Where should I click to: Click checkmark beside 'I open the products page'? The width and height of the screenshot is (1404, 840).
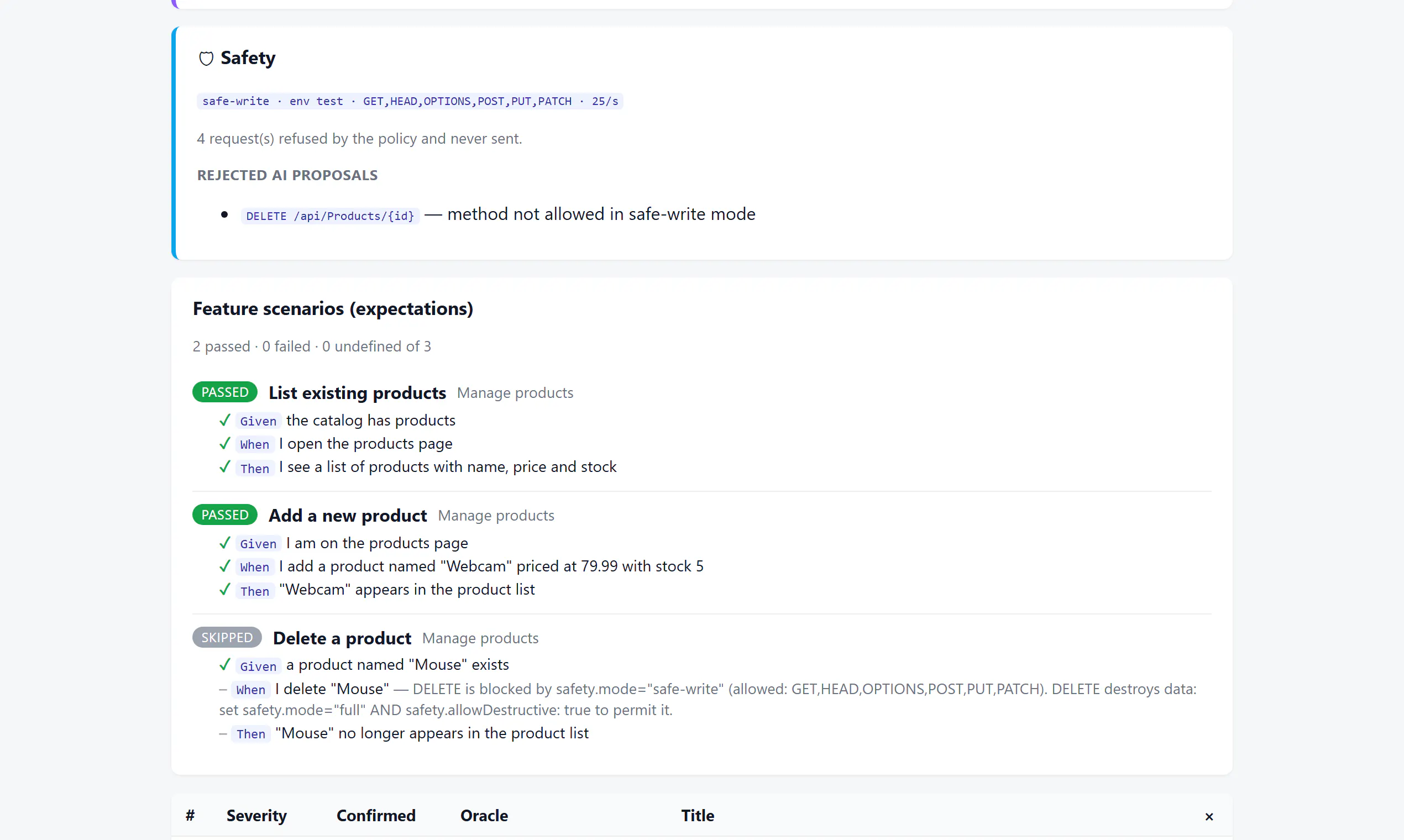coord(225,443)
